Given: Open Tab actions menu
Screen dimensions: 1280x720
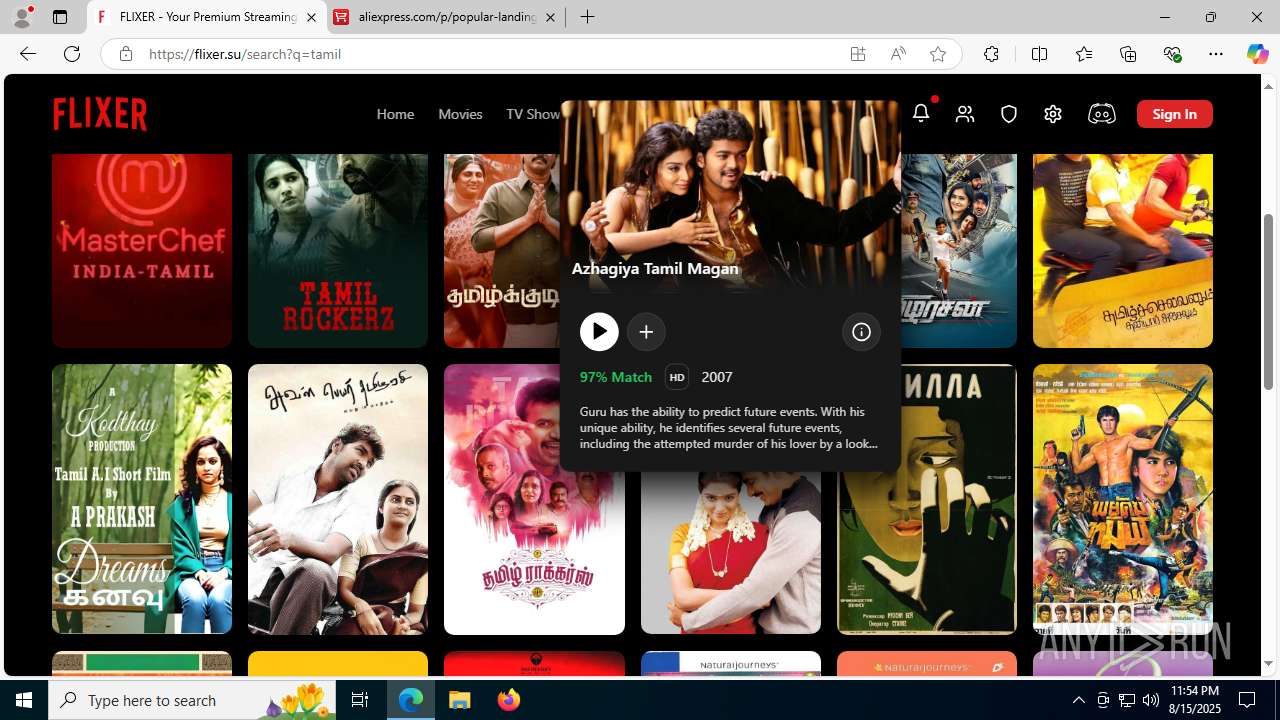Looking at the screenshot, I should click(60, 17).
